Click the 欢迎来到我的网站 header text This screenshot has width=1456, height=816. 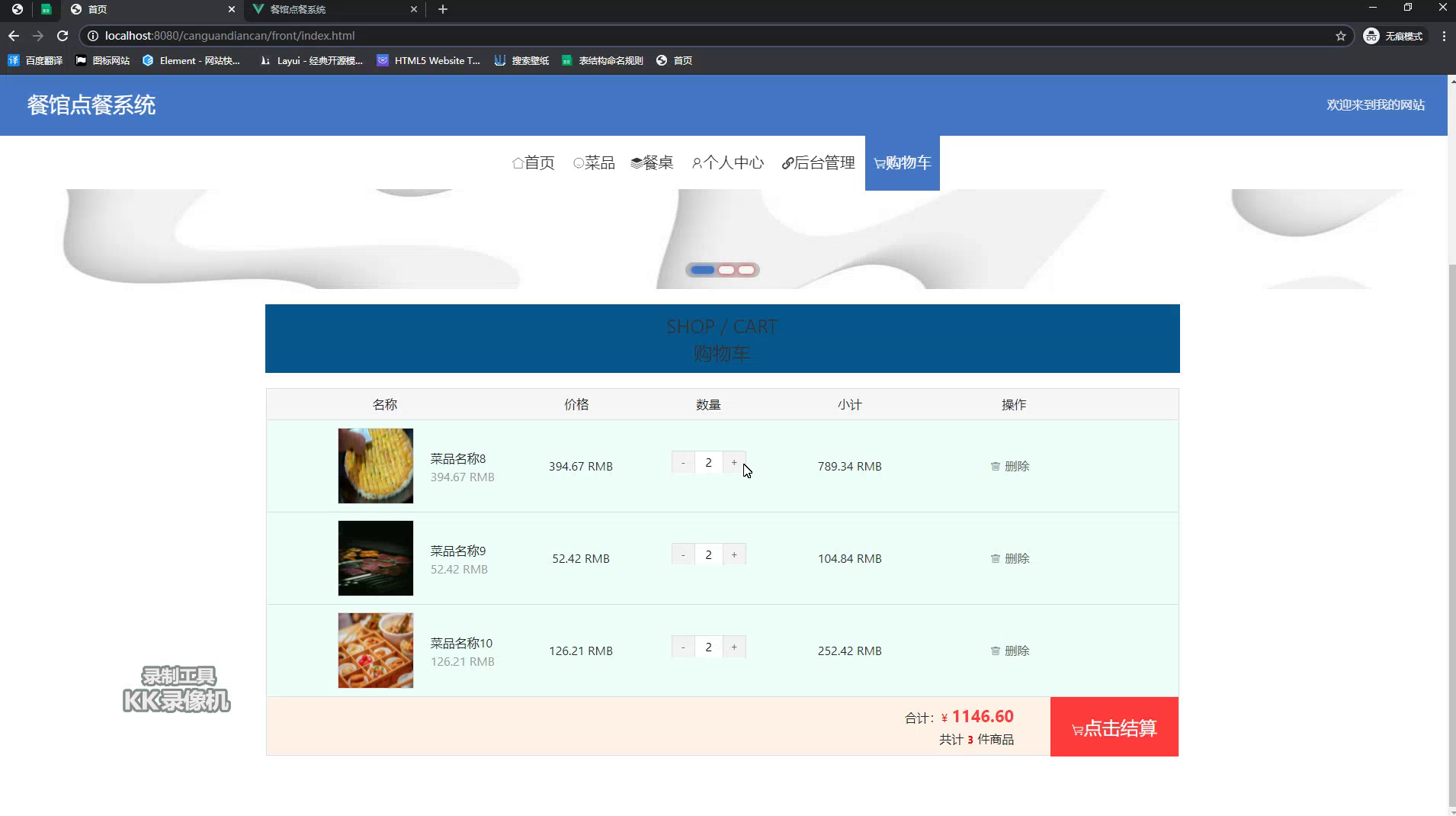(1375, 105)
